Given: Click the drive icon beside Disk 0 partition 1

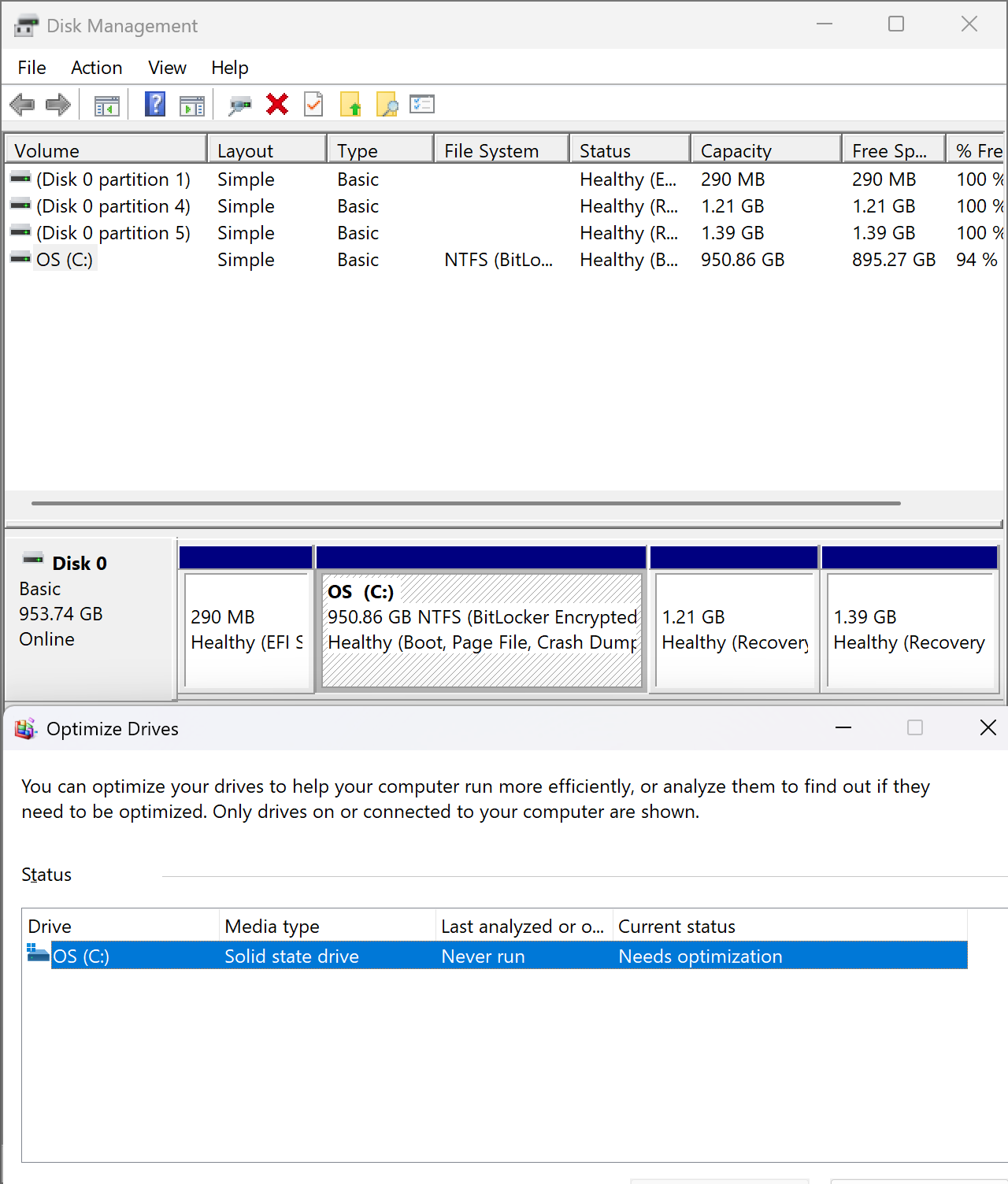Looking at the screenshot, I should point(20,179).
